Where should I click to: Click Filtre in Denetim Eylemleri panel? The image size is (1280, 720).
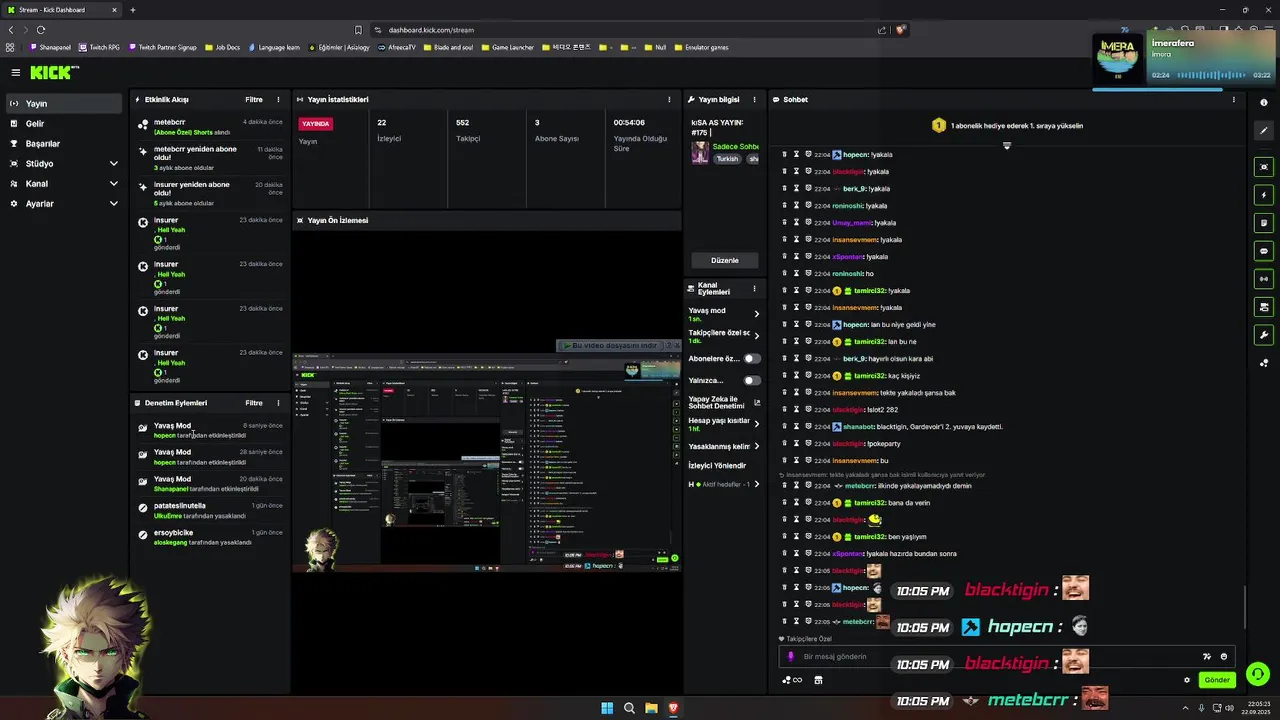click(254, 403)
